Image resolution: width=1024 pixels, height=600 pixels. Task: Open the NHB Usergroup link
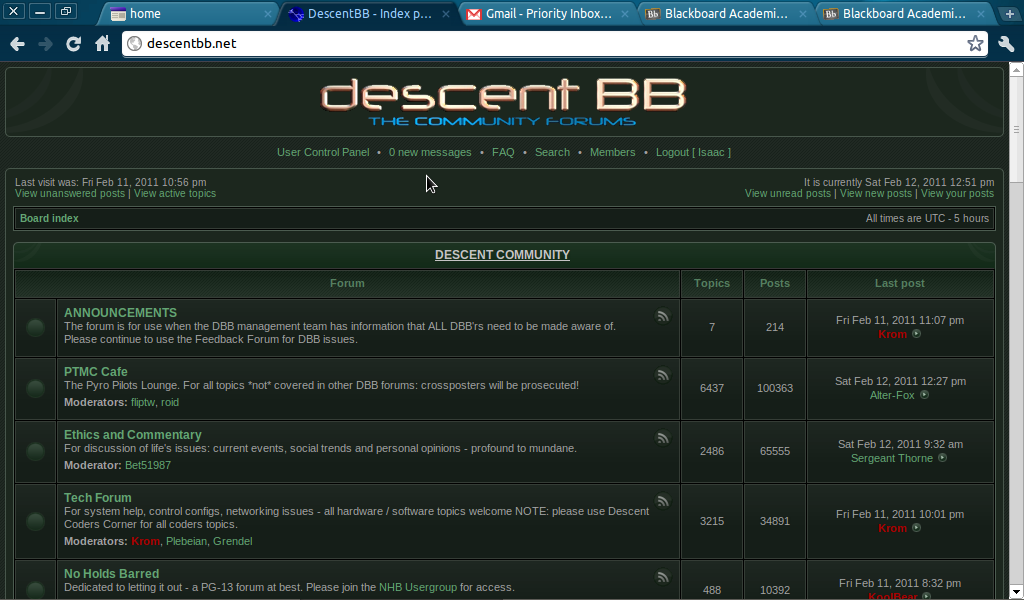(x=418, y=587)
